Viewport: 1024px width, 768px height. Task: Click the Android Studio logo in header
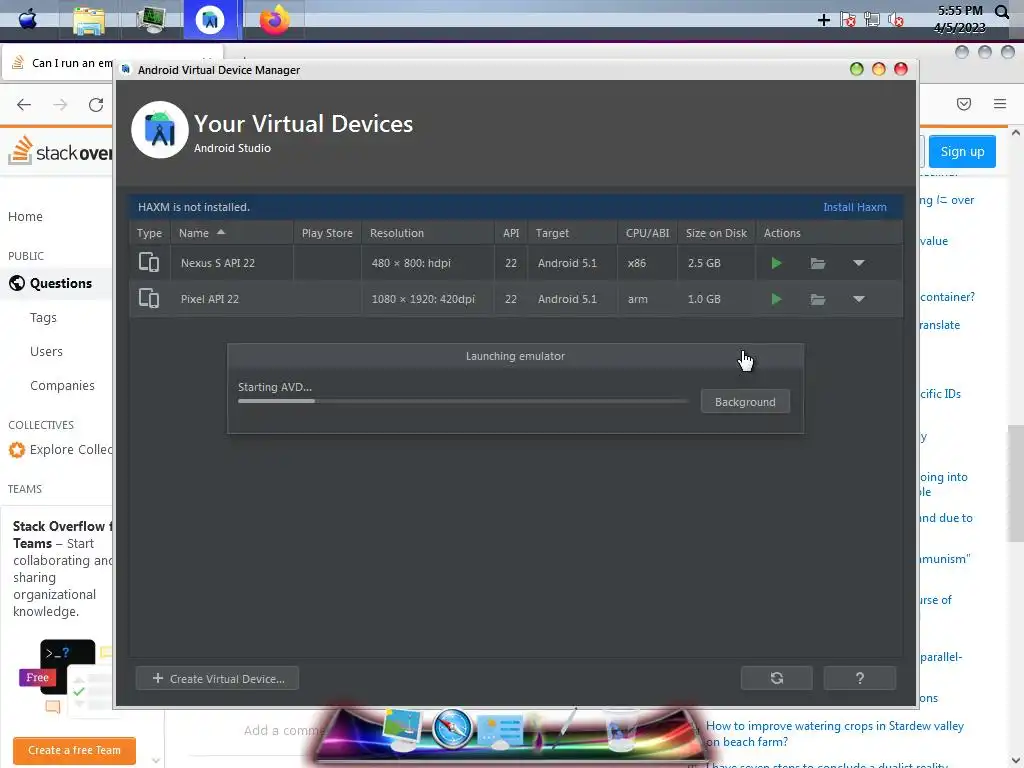pyautogui.click(x=160, y=129)
